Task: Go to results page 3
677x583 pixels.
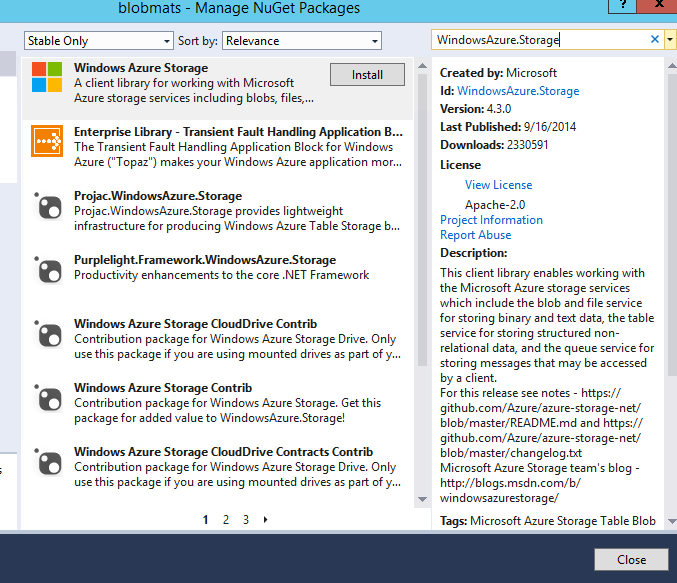Action: [246, 520]
